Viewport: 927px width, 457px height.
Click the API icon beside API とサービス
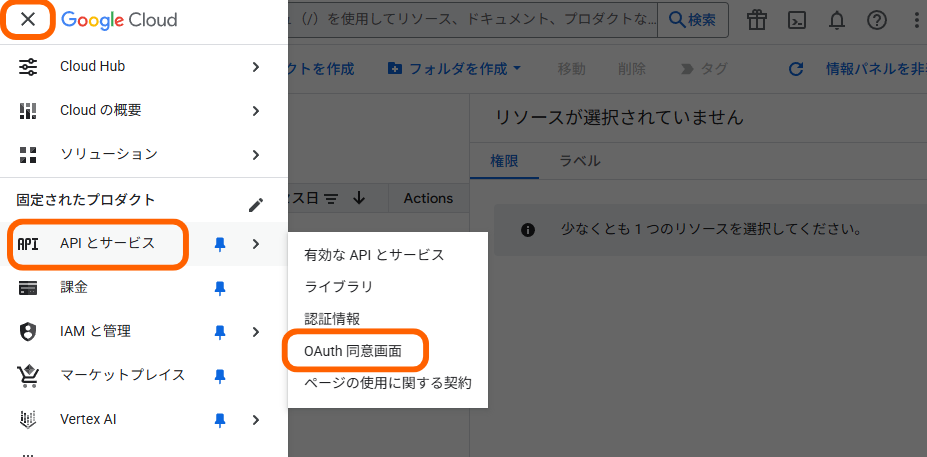click(28, 244)
